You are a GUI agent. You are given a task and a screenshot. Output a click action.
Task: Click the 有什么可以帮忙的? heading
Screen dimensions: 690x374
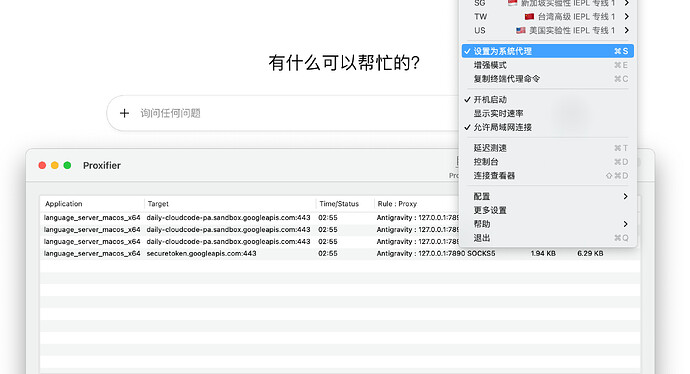point(344,63)
